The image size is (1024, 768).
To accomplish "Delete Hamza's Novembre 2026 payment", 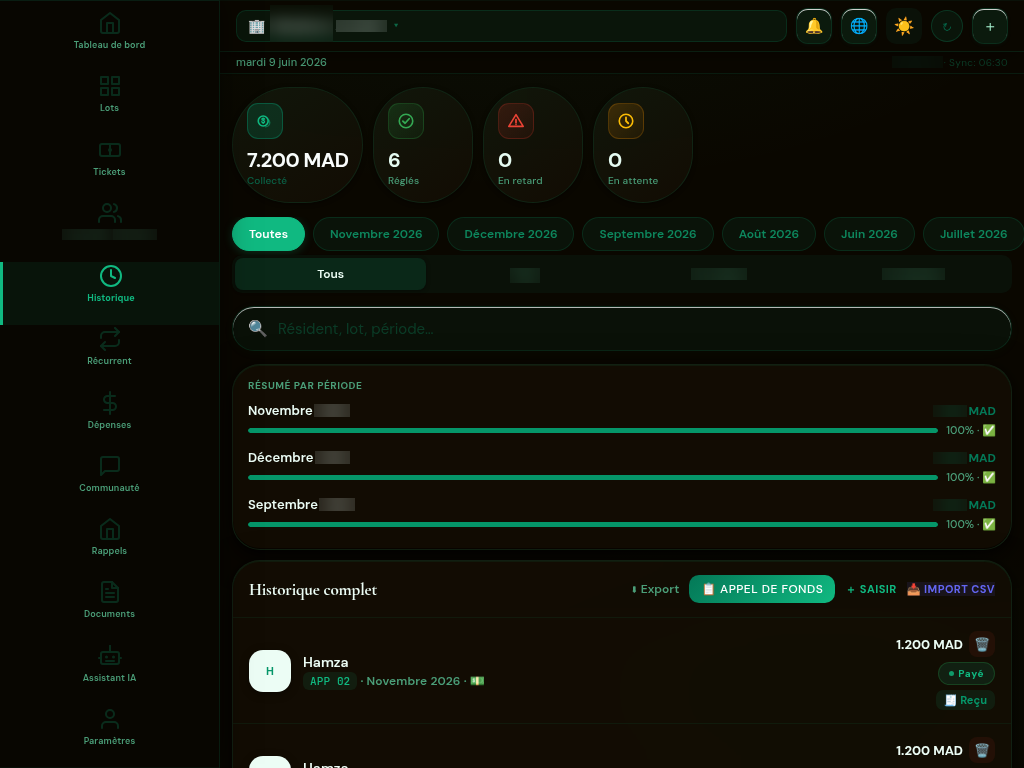I will pyautogui.click(x=982, y=645).
